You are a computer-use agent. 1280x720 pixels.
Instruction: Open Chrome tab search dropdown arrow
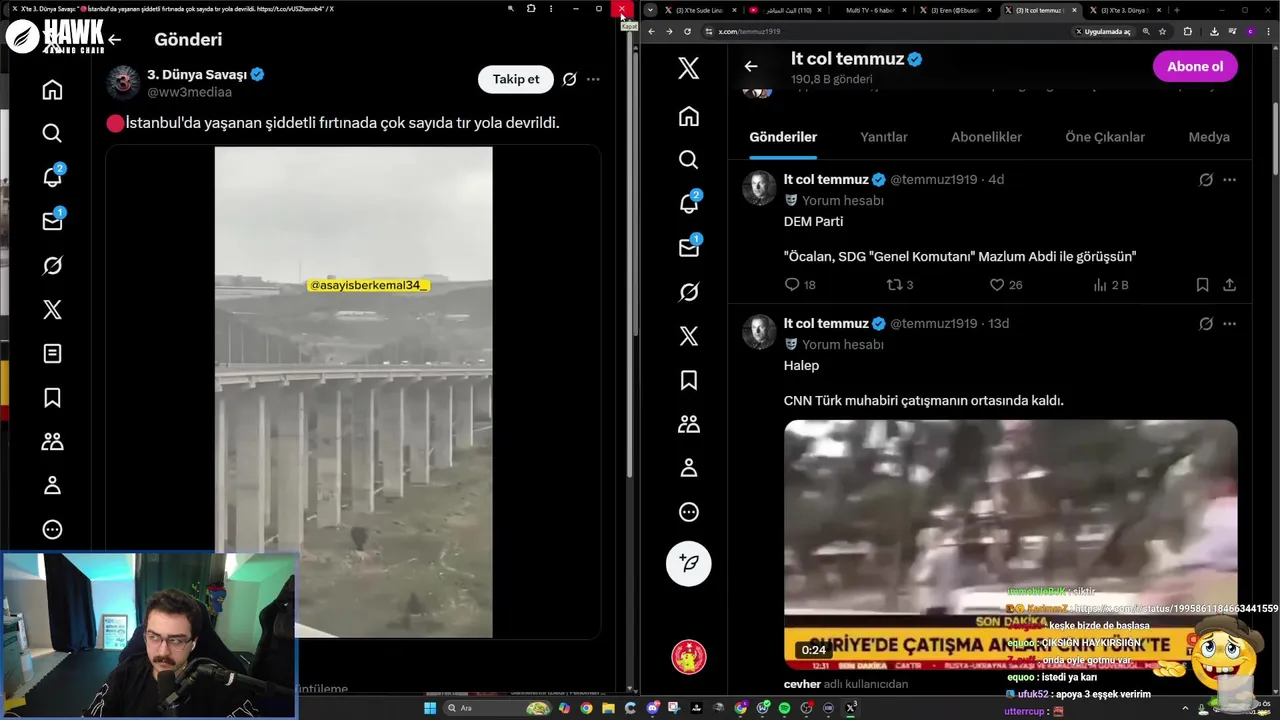pyautogui.click(x=651, y=10)
